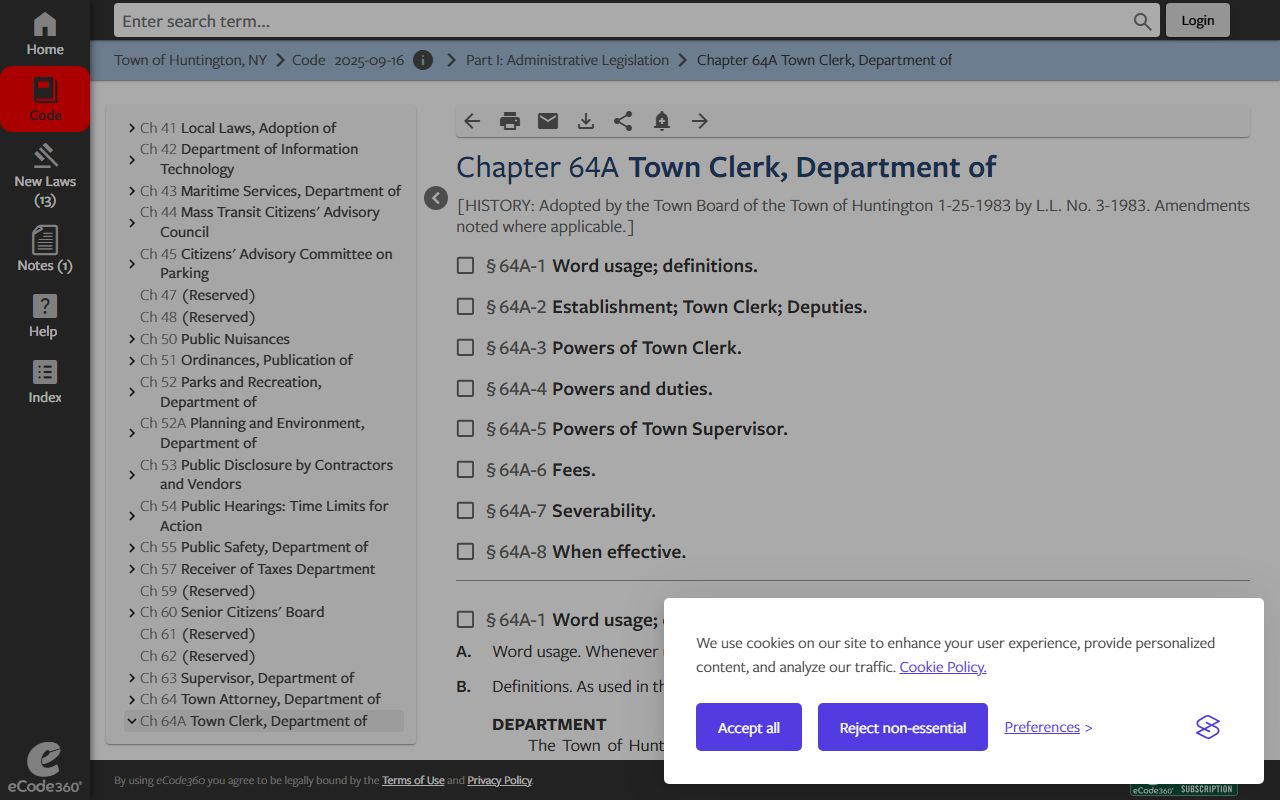Image resolution: width=1280 pixels, height=800 pixels.
Task: Open §64A-6 Fees section link
Action: (541, 469)
